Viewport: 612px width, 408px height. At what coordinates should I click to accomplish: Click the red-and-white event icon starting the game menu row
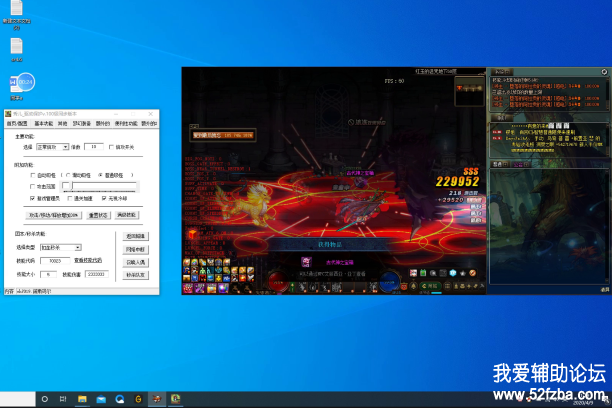413,273
